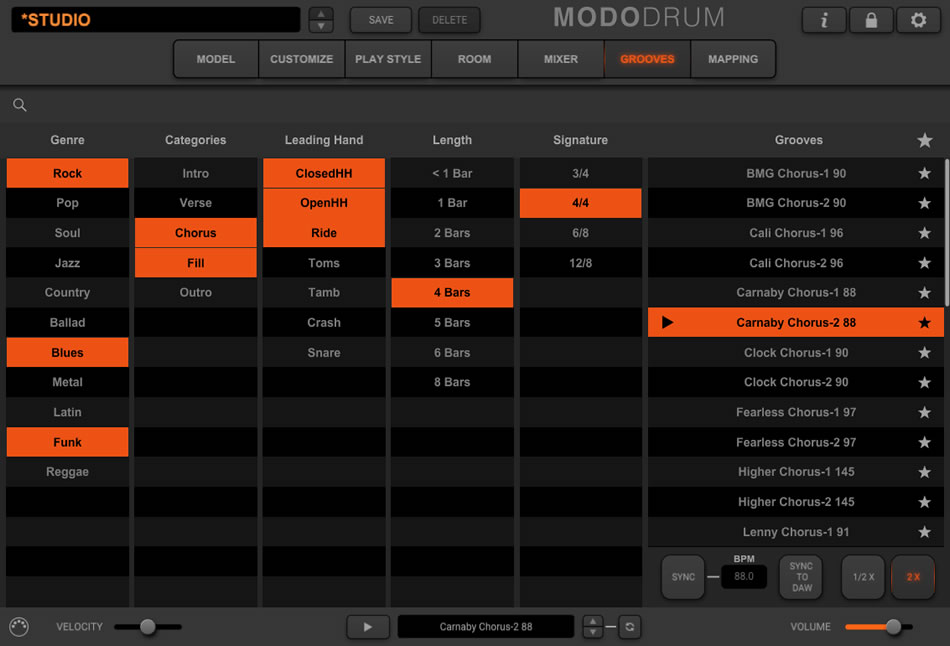This screenshot has width=950, height=646.
Task: Select the Jazz genre filter
Action: click(x=67, y=263)
